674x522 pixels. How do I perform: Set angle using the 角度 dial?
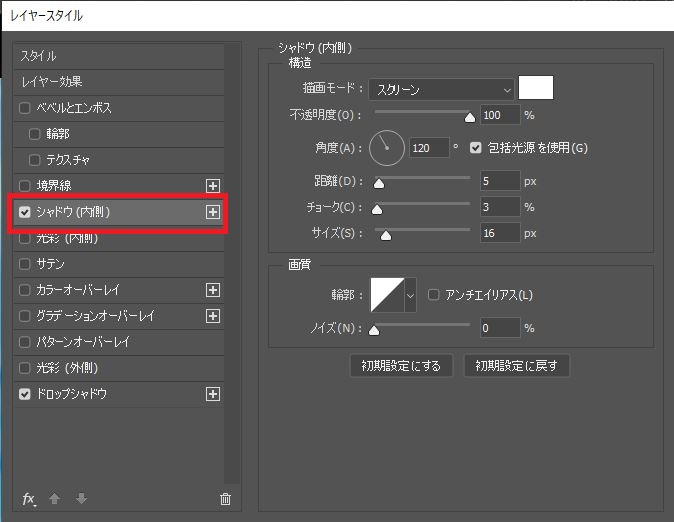tap(387, 148)
